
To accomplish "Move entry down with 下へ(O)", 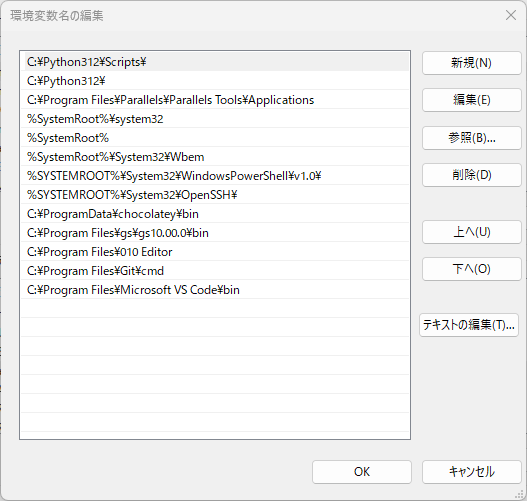I will pyautogui.click(x=472, y=269).
